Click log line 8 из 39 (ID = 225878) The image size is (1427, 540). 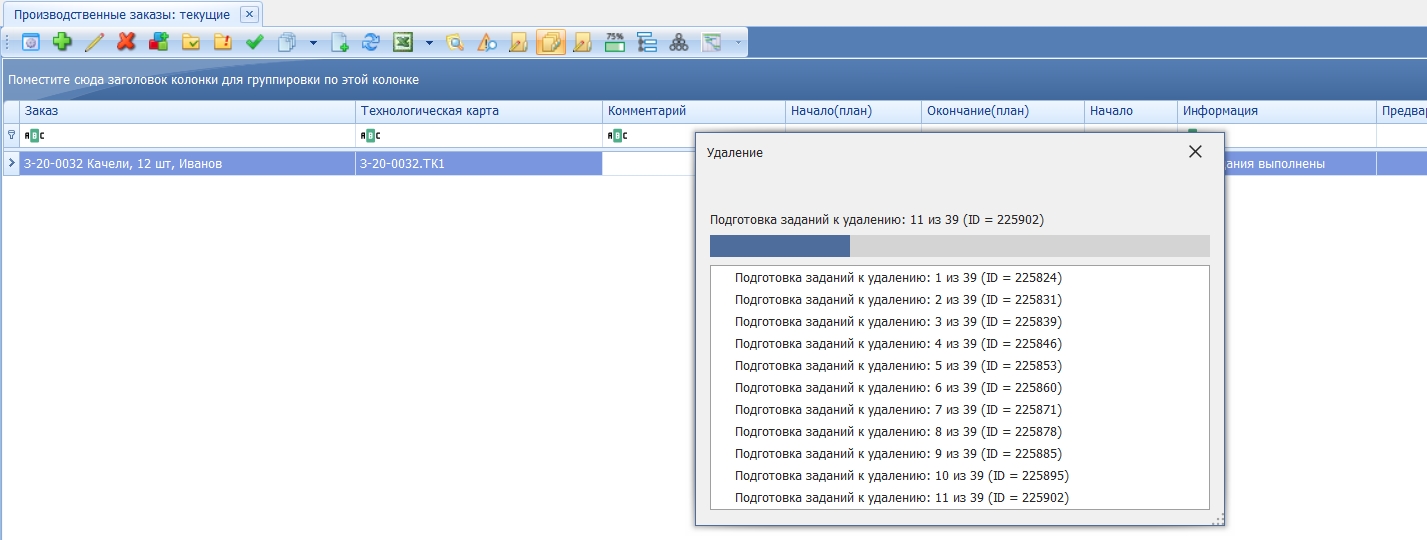coord(898,431)
